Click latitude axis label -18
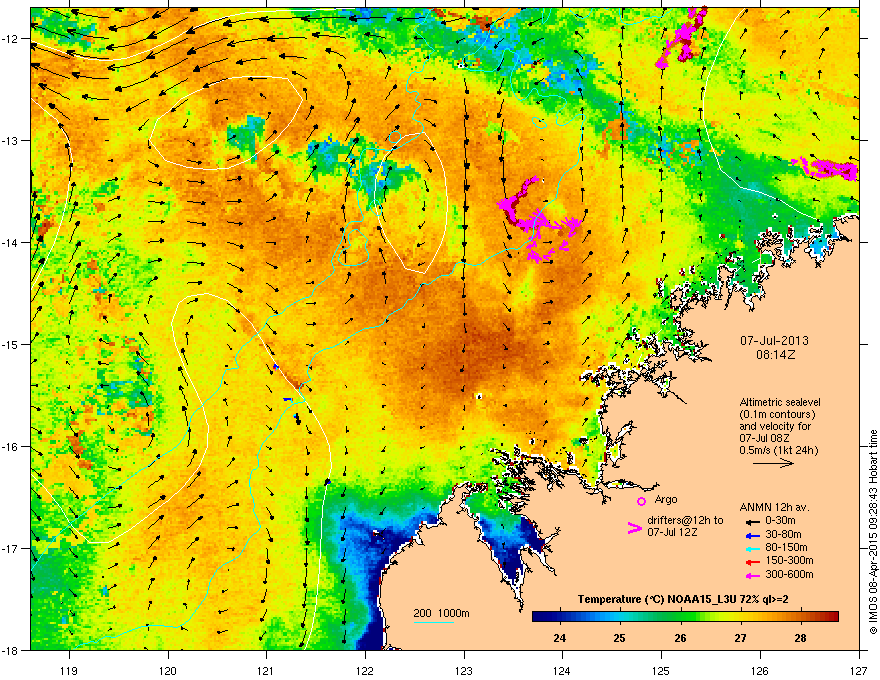Viewport: 880px width, 680px height. [x=10, y=650]
